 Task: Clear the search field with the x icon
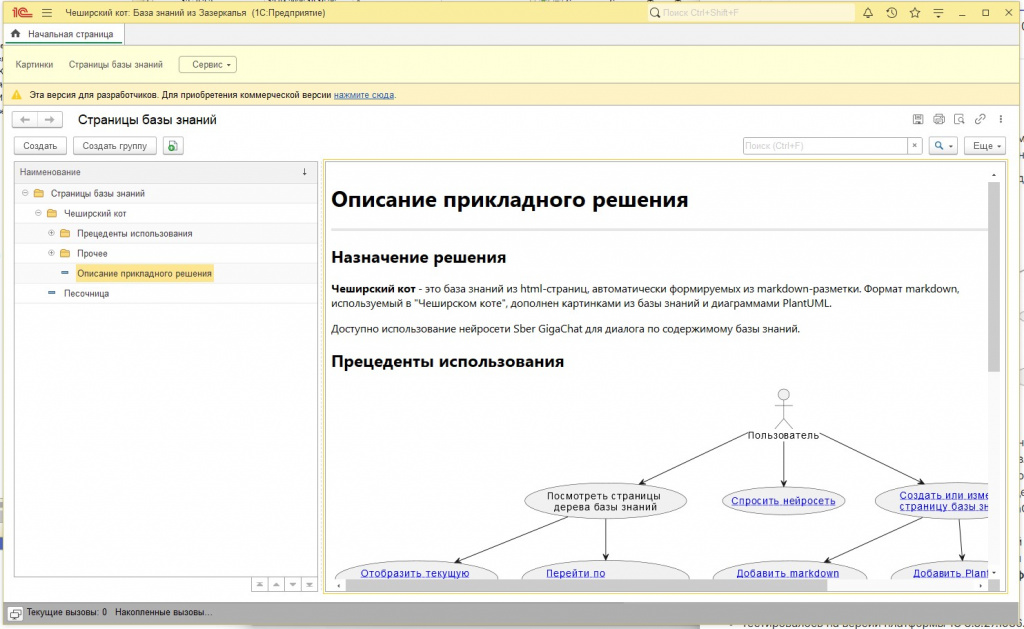[x=915, y=146]
